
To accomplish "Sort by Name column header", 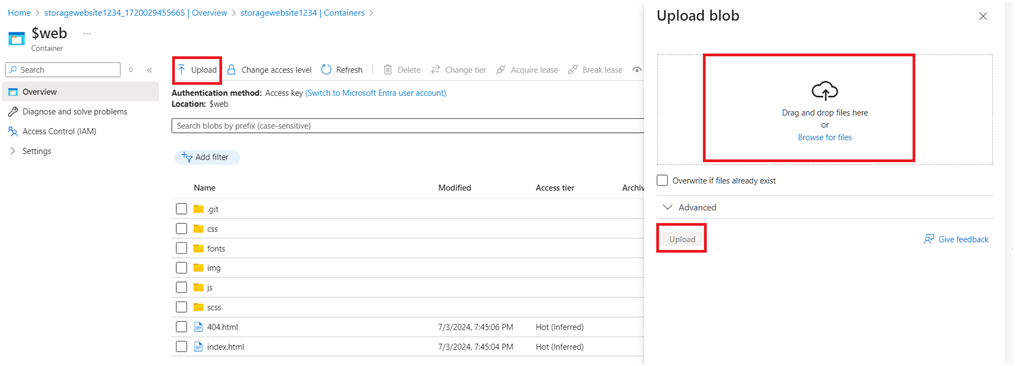I will [x=205, y=188].
